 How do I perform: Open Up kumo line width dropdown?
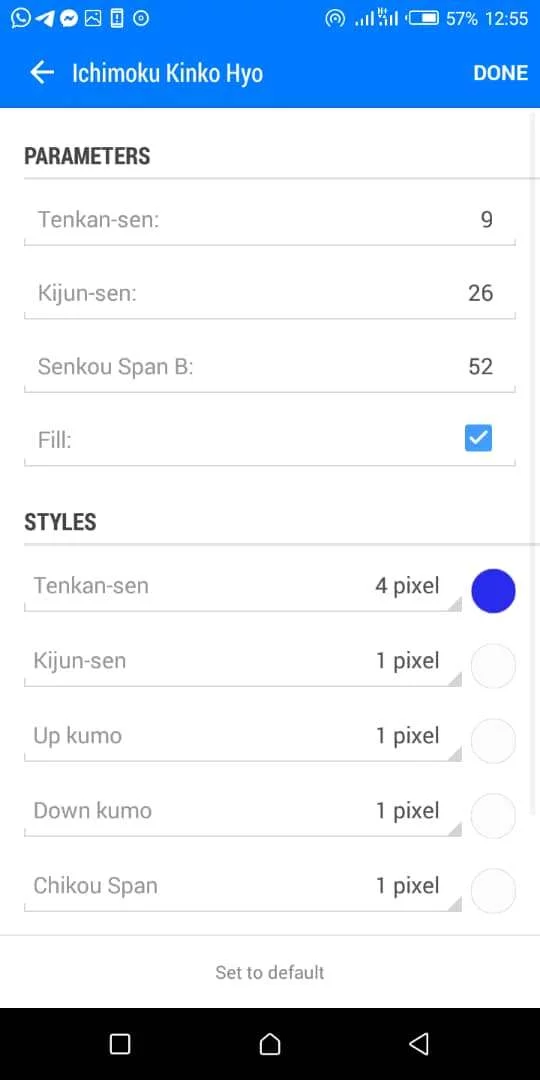coord(242,737)
